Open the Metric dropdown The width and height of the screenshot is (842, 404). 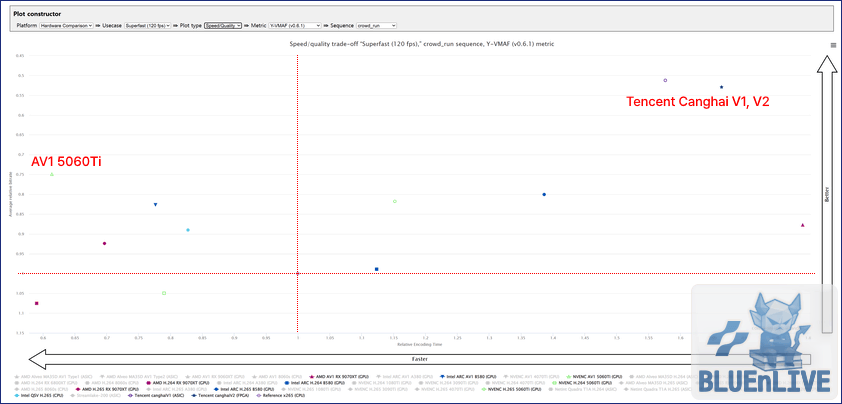click(x=295, y=25)
